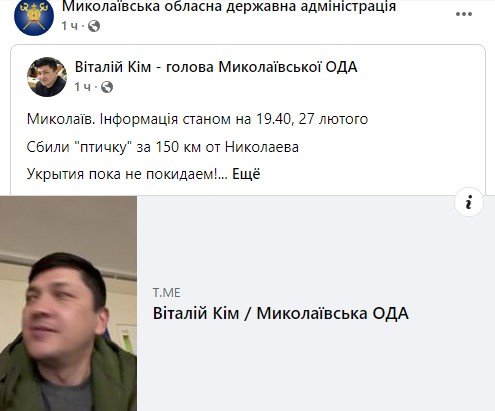The height and width of the screenshot is (411, 495).
Task: Expand post text with Ещё
Action: [246, 174]
